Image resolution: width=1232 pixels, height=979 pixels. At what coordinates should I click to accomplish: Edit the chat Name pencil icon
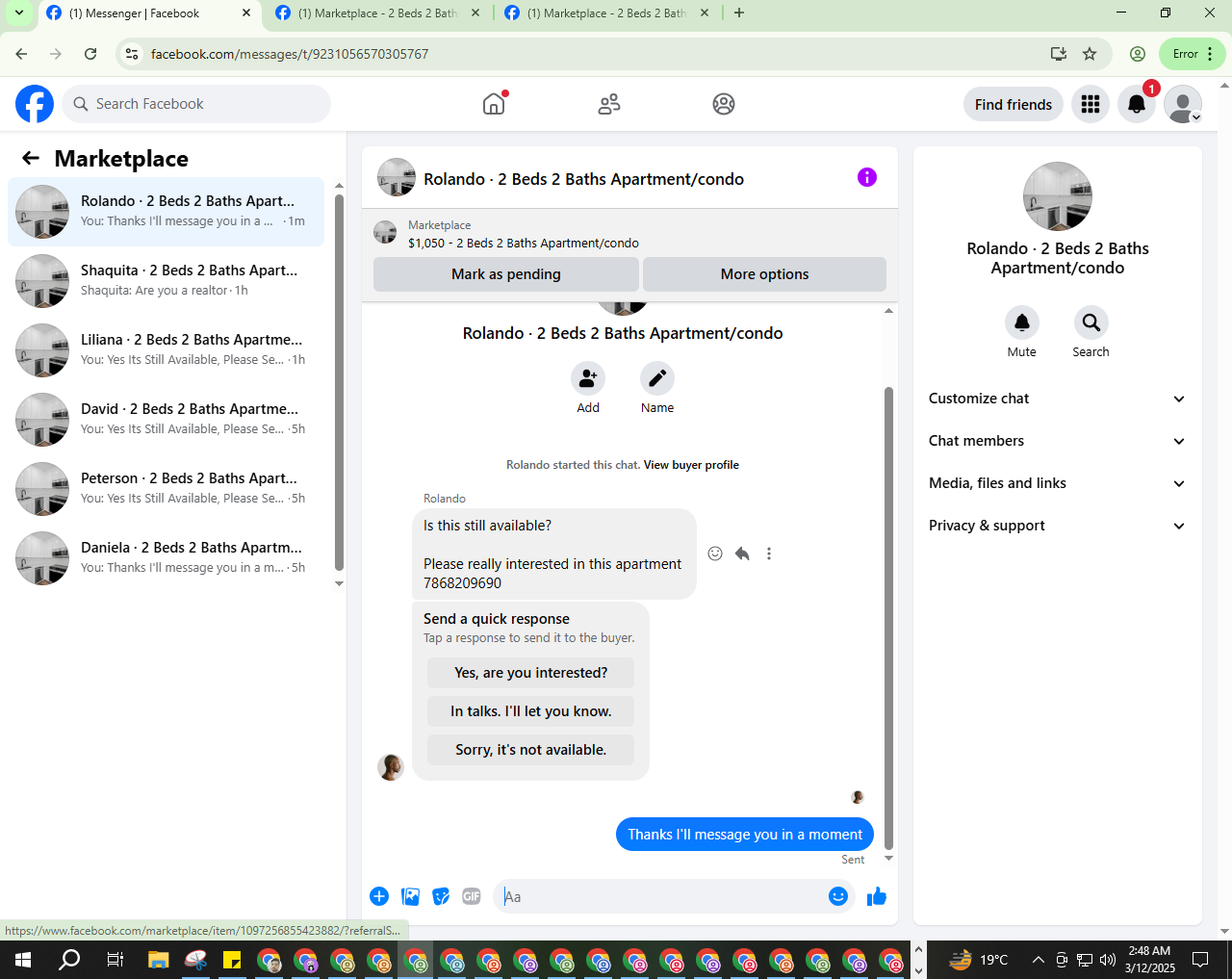[x=657, y=378]
